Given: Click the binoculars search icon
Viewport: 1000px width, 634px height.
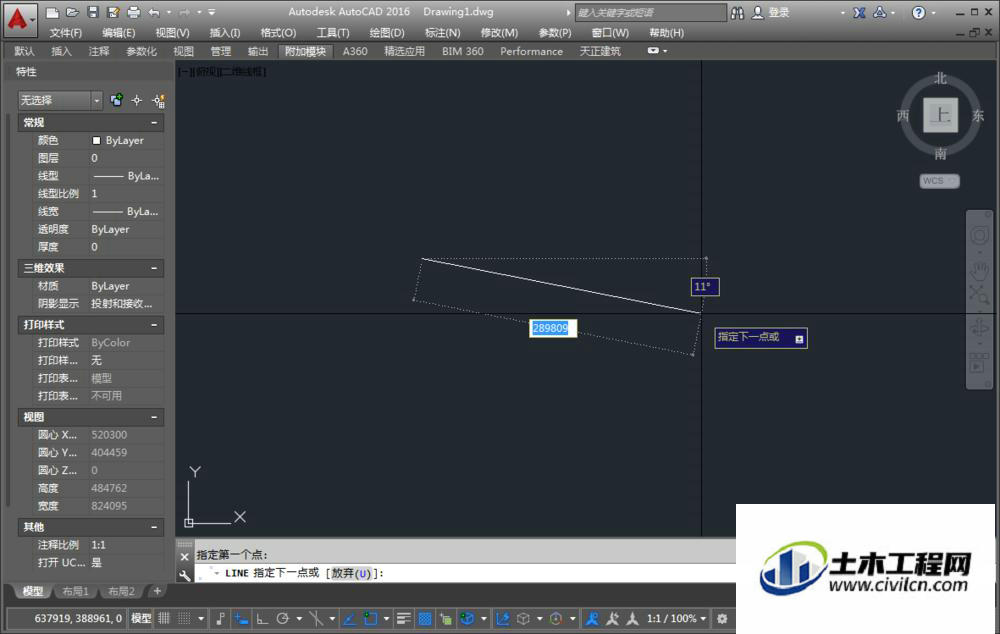Looking at the screenshot, I should pos(737,12).
